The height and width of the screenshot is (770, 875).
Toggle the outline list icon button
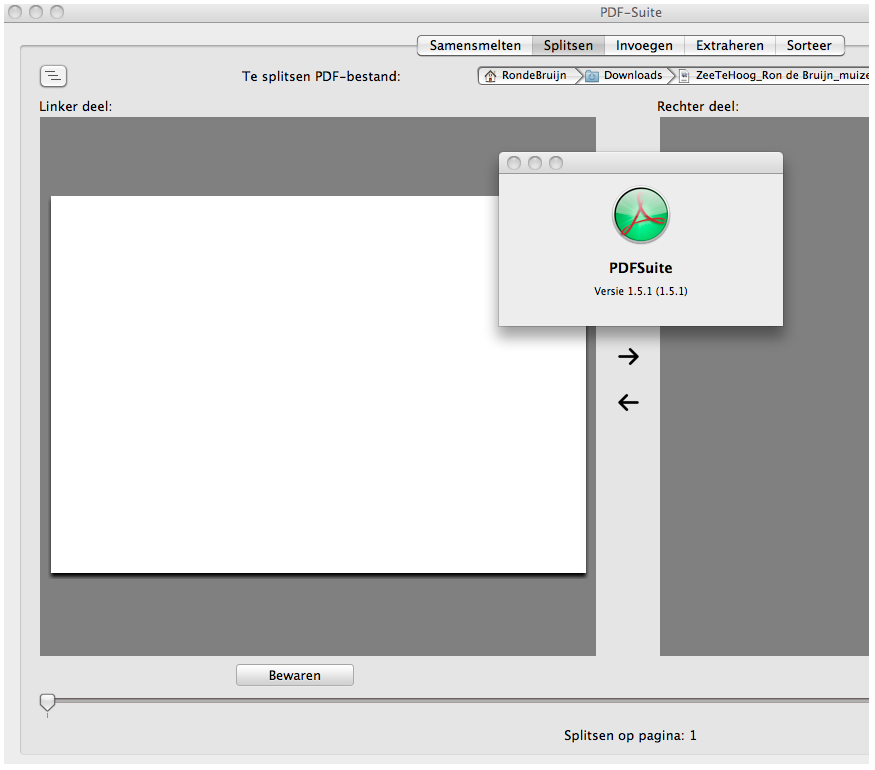click(54, 76)
